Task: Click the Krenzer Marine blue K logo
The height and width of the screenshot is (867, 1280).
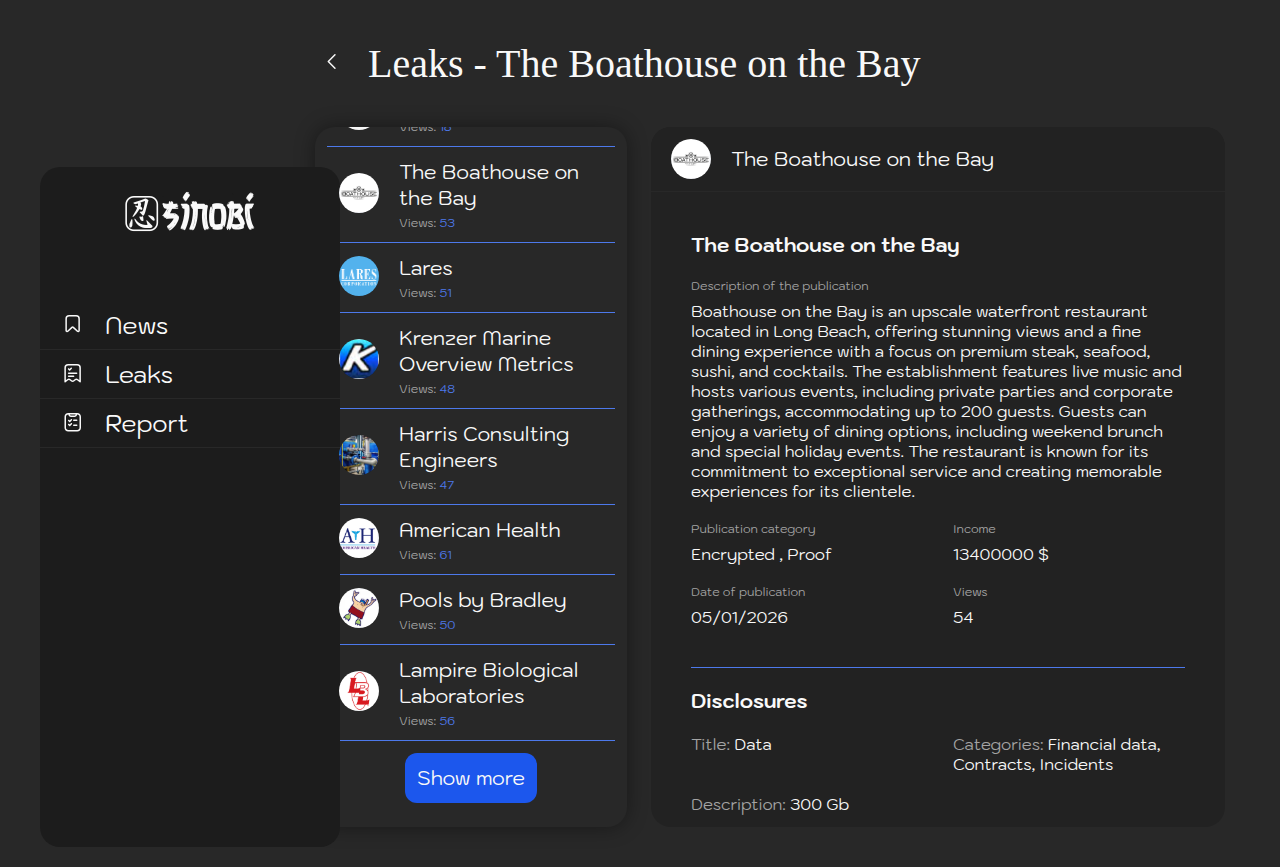Action: [359, 359]
